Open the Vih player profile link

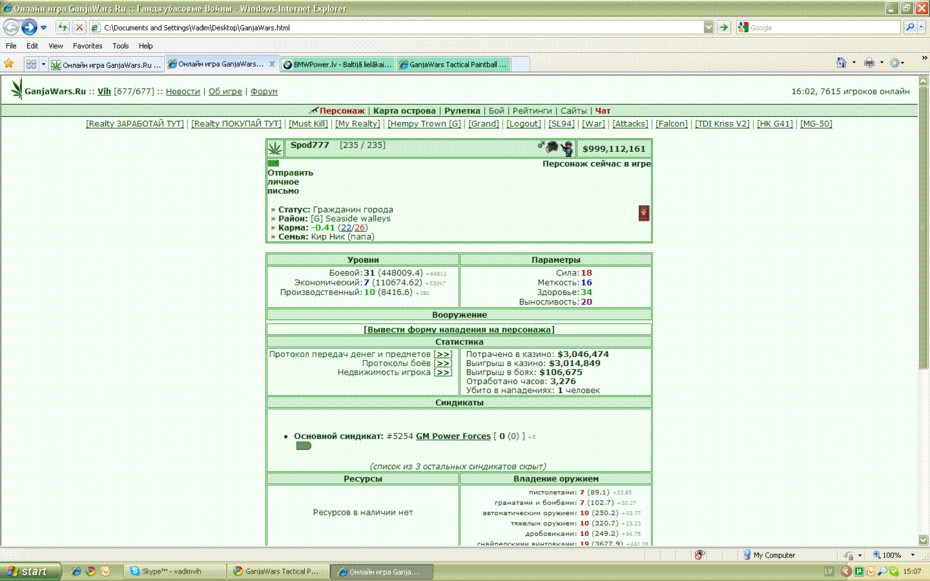104,91
